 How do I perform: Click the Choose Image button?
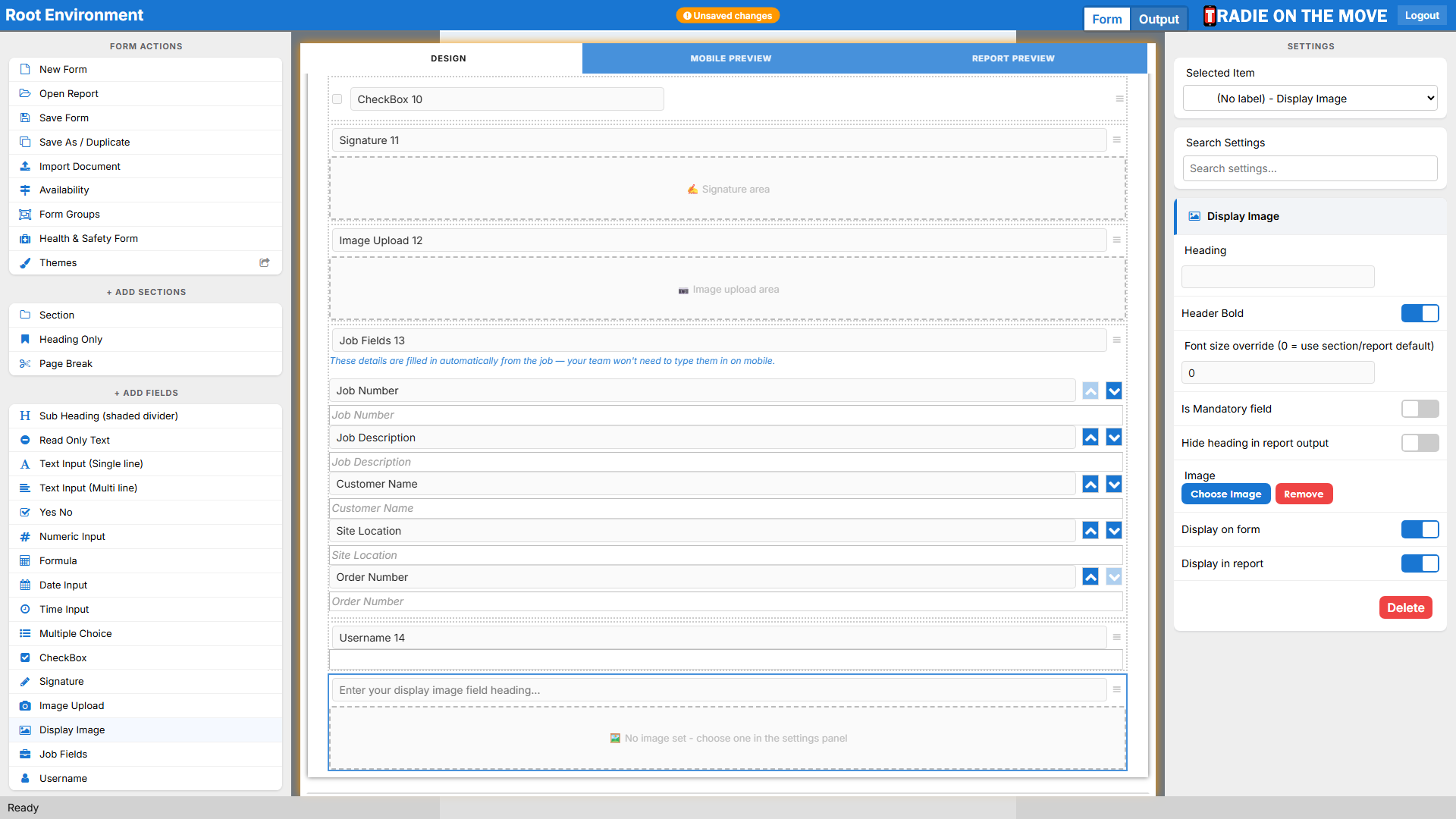point(1225,494)
